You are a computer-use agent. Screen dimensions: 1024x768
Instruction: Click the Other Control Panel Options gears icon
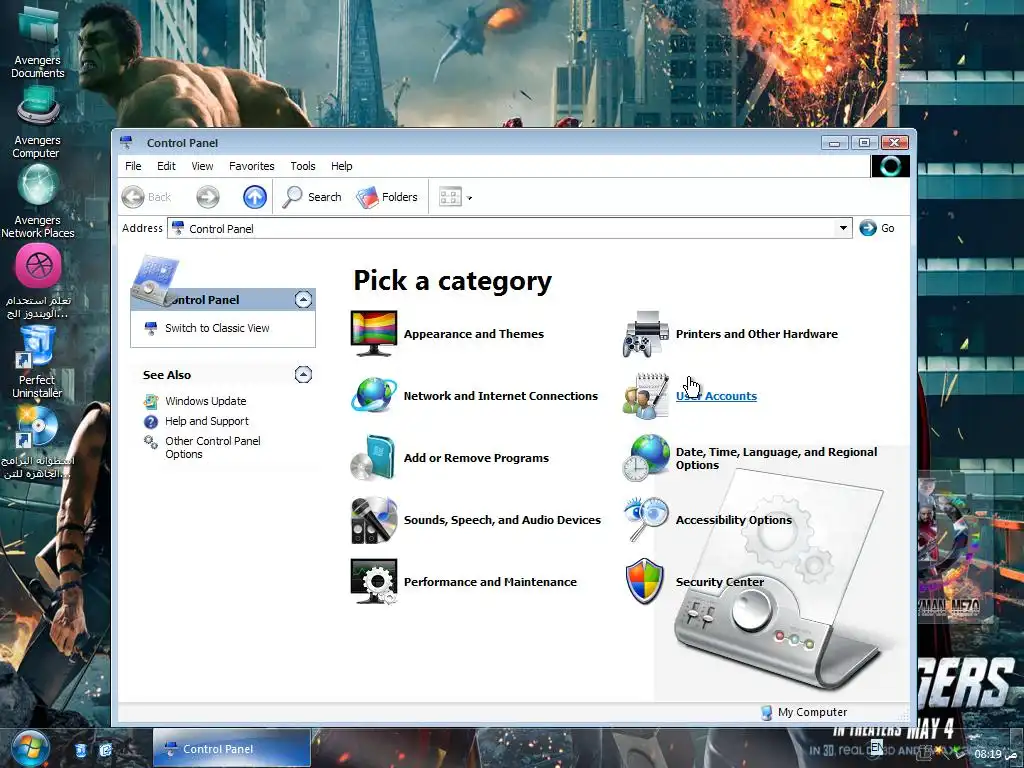(x=151, y=442)
